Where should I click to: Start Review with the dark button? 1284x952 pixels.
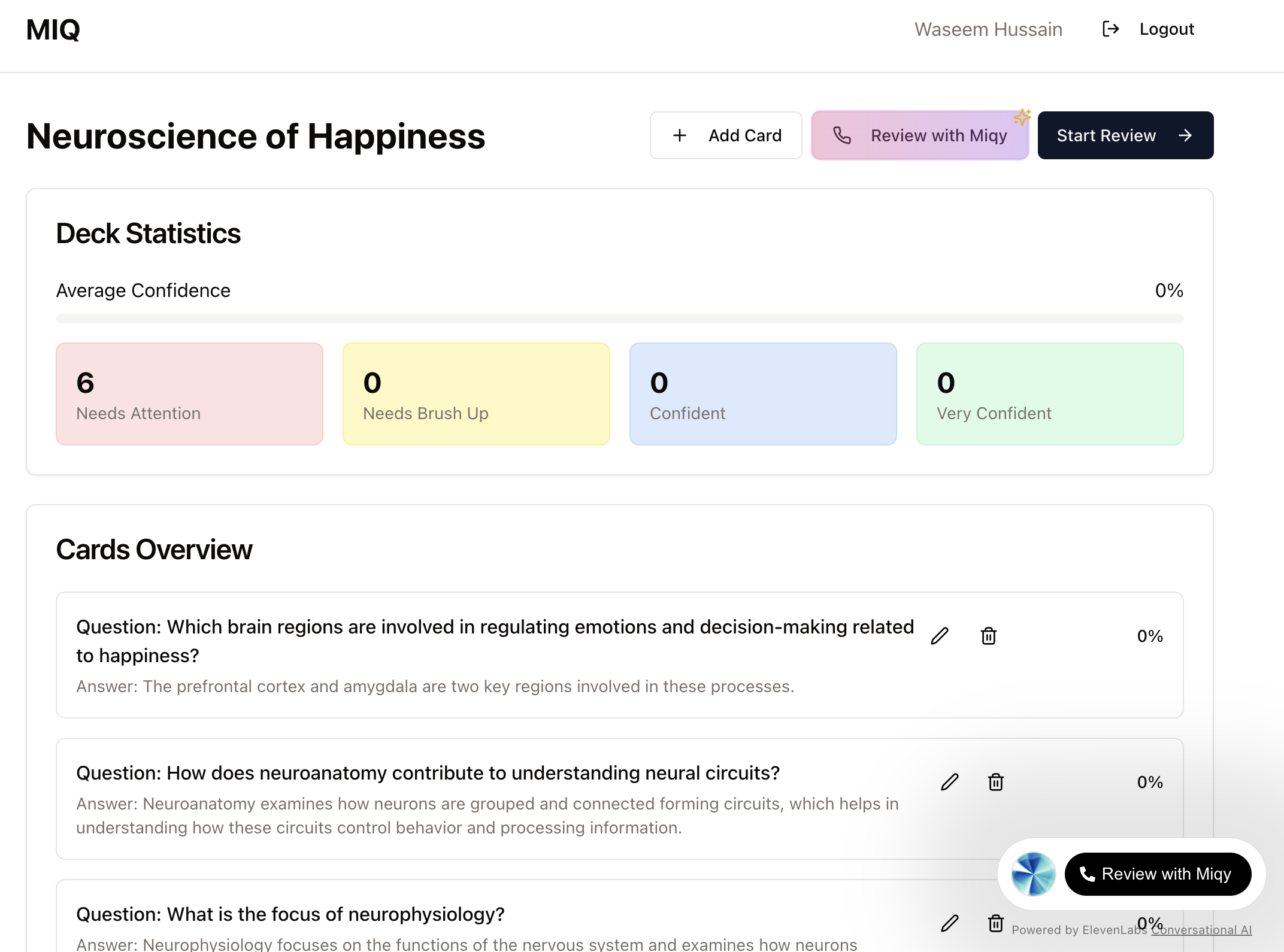click(x=1125, y=136)
